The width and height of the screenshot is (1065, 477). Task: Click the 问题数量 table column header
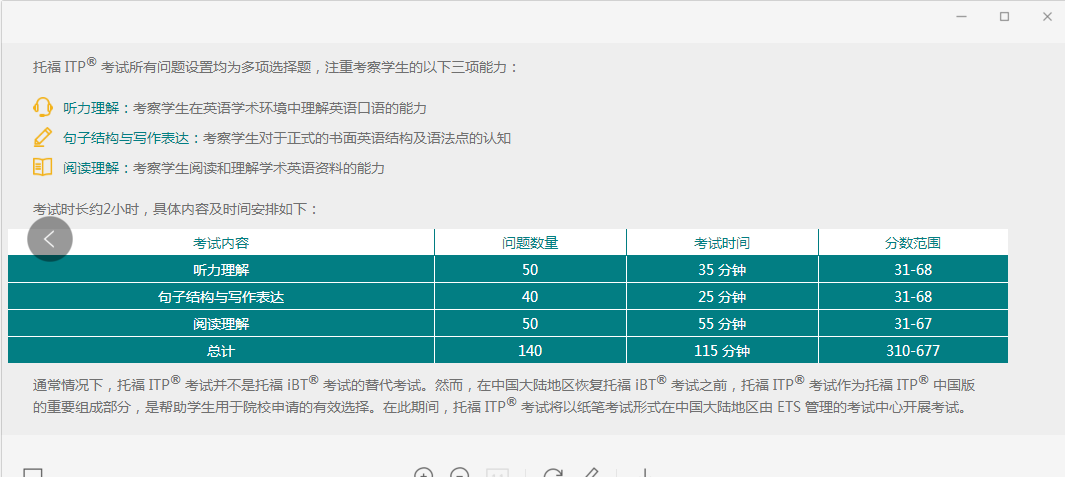tap(530, 243)
